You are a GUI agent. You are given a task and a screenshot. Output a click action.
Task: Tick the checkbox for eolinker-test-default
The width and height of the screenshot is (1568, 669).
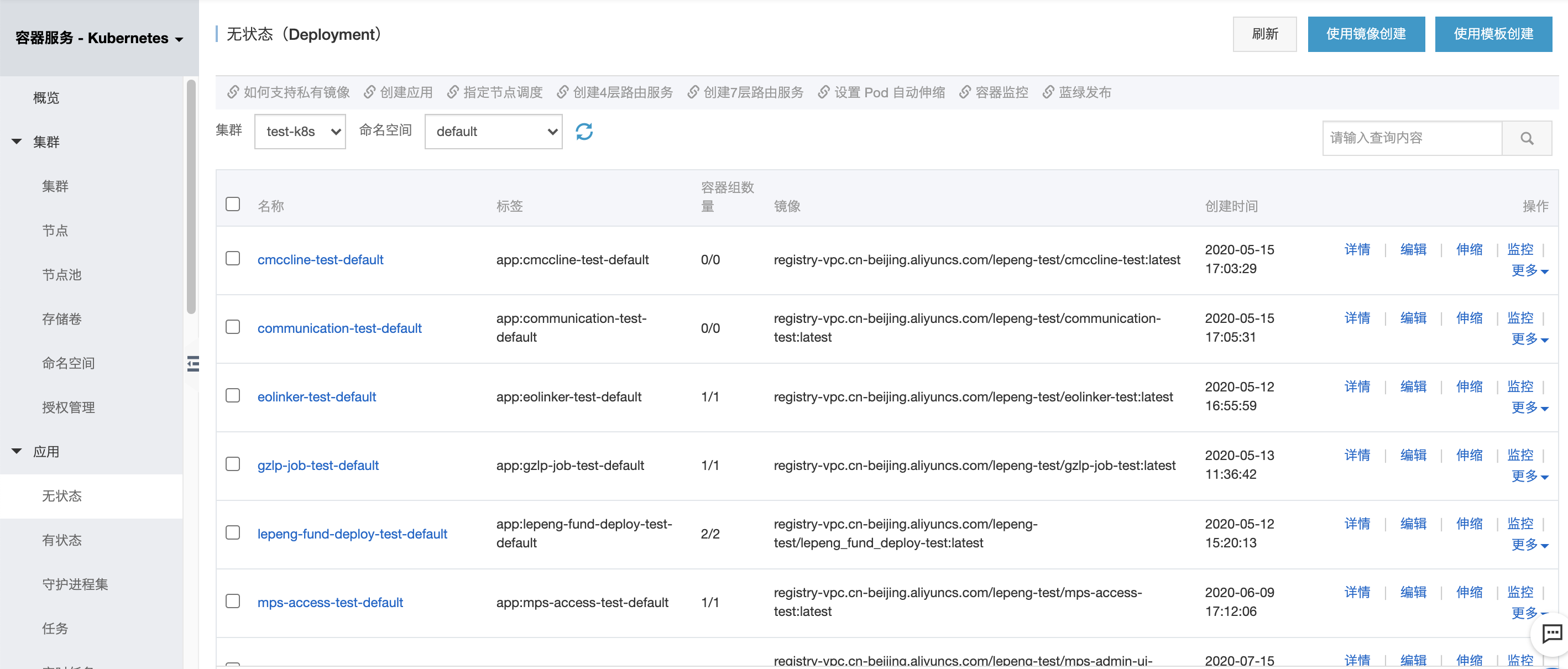pos(233,396)
